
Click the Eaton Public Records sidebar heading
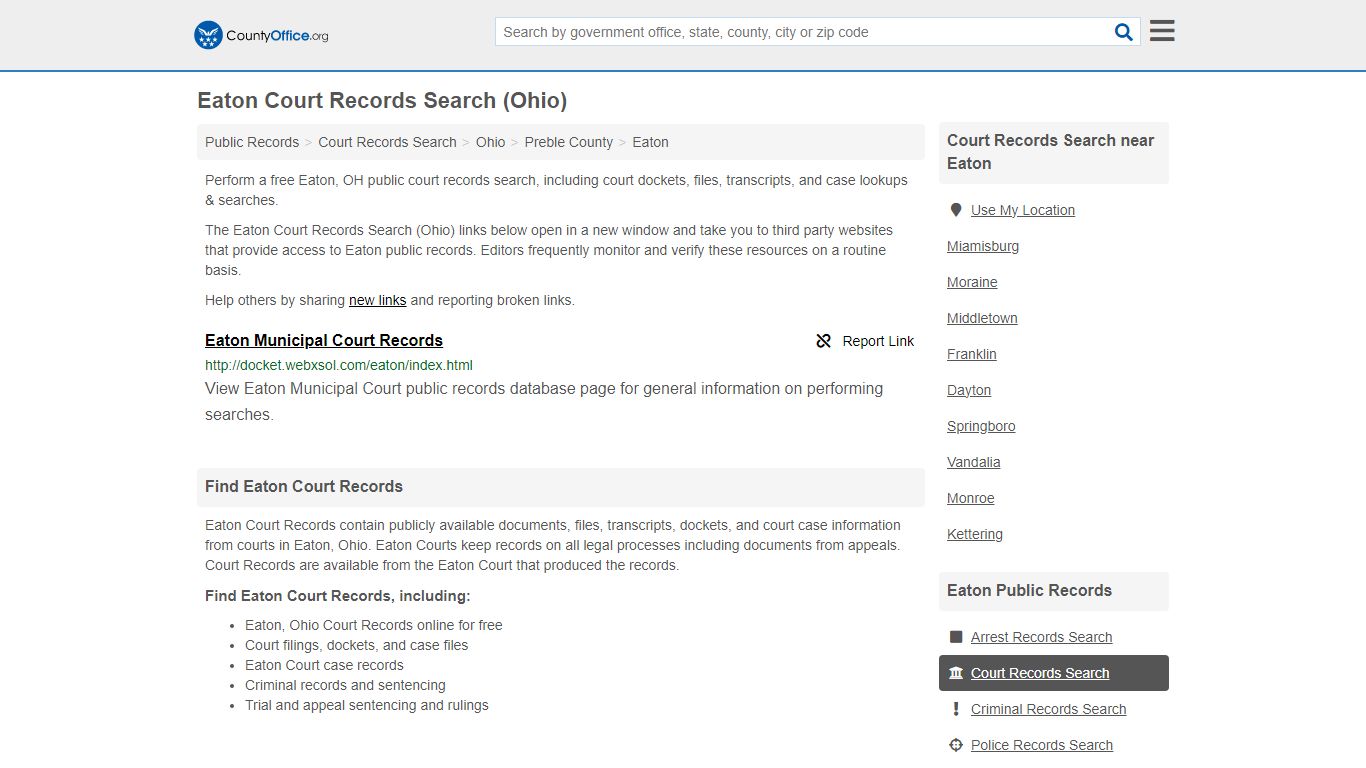point(1029,591)
